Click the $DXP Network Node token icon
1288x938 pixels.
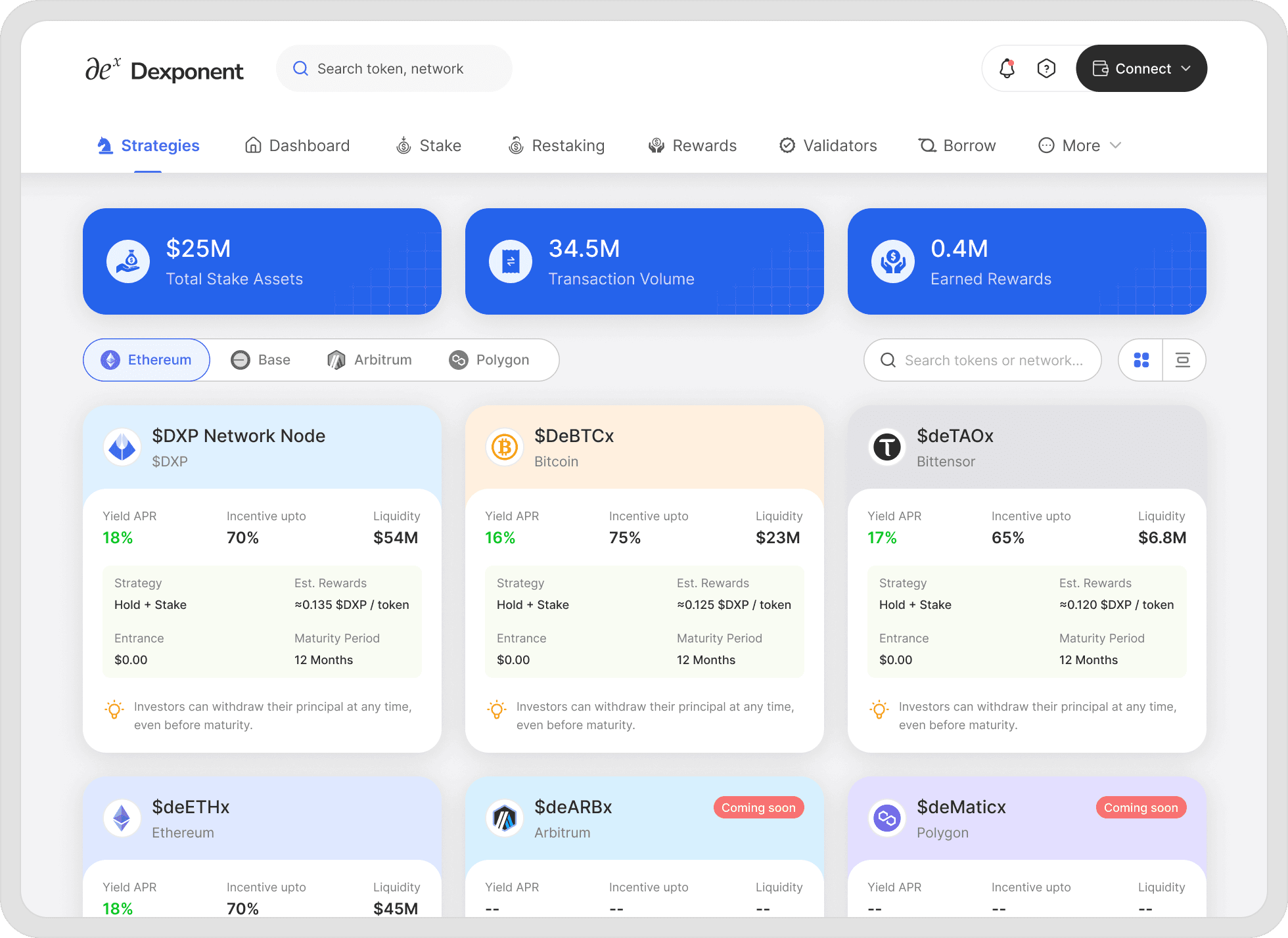[122, 447]
